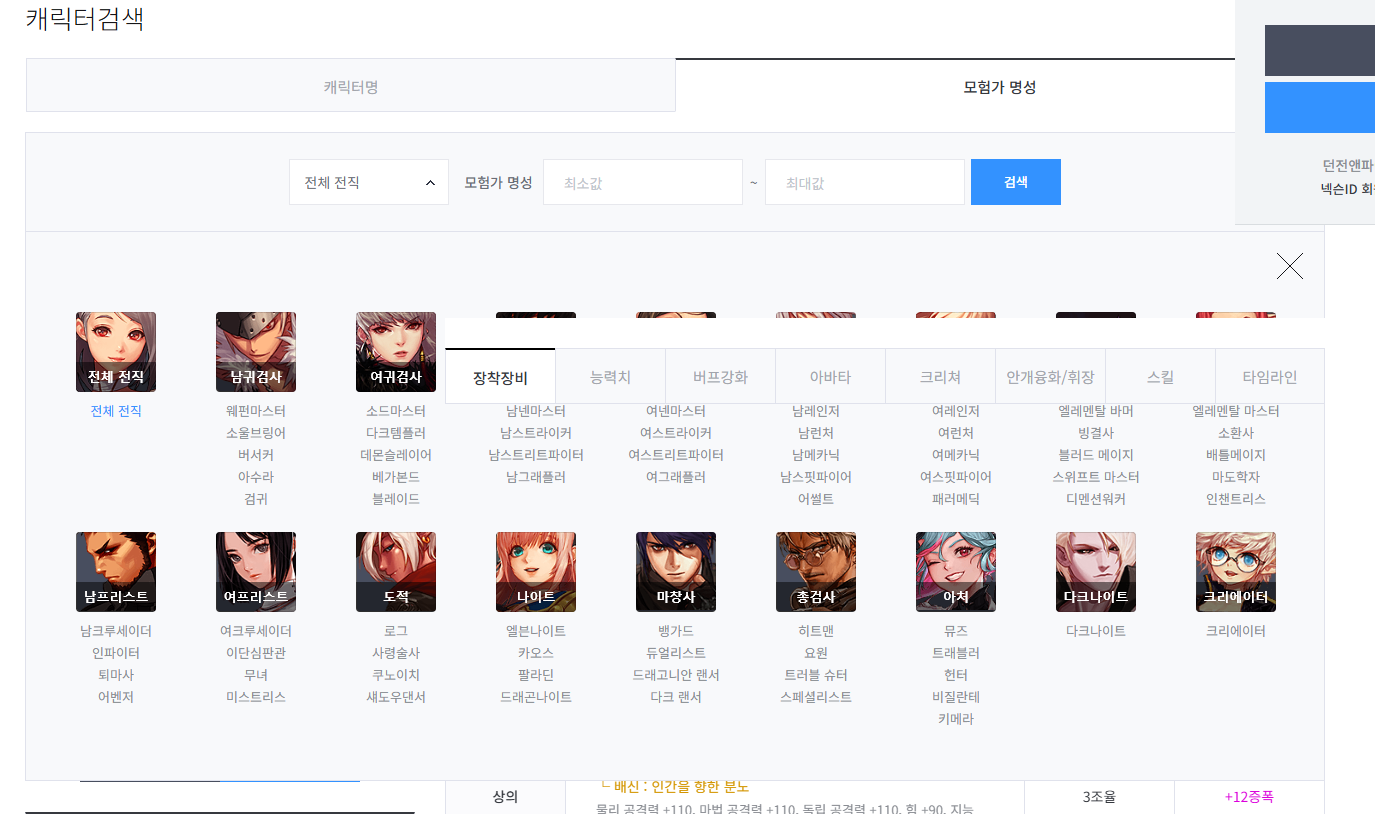Select the 도적 class portrait icon
The width and height of the screenshot is (1375, 814).
396,571
